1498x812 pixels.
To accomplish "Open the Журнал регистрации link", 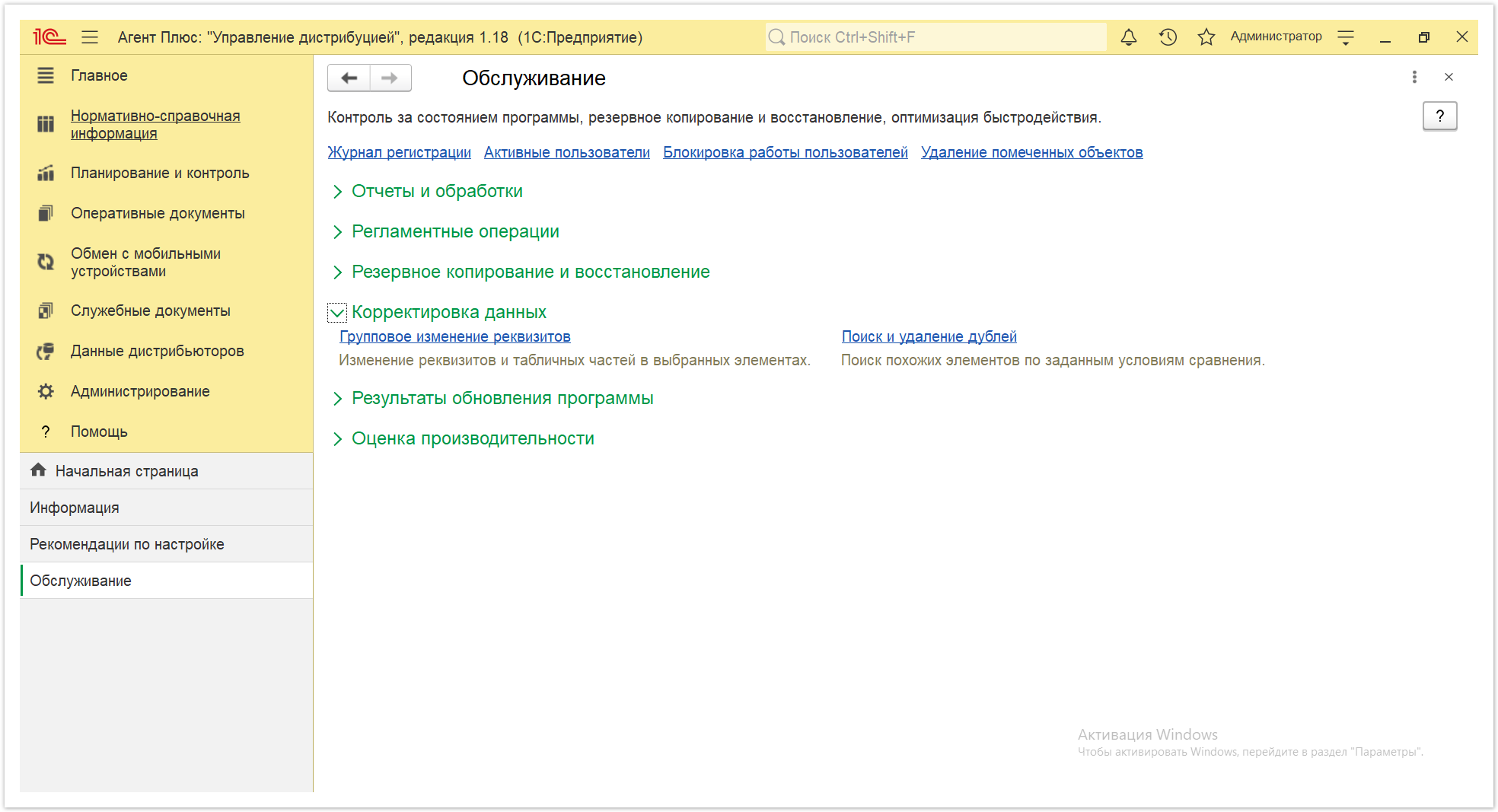I will (399, 152).
